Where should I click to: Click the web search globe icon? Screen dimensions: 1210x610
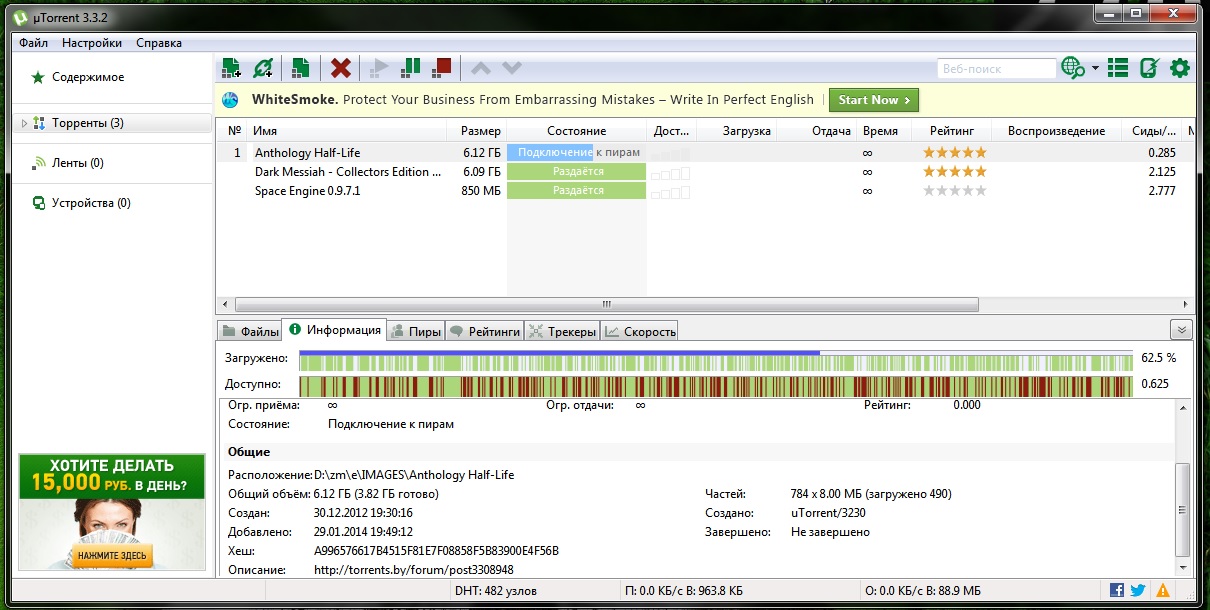click(x=1073, y=68)
